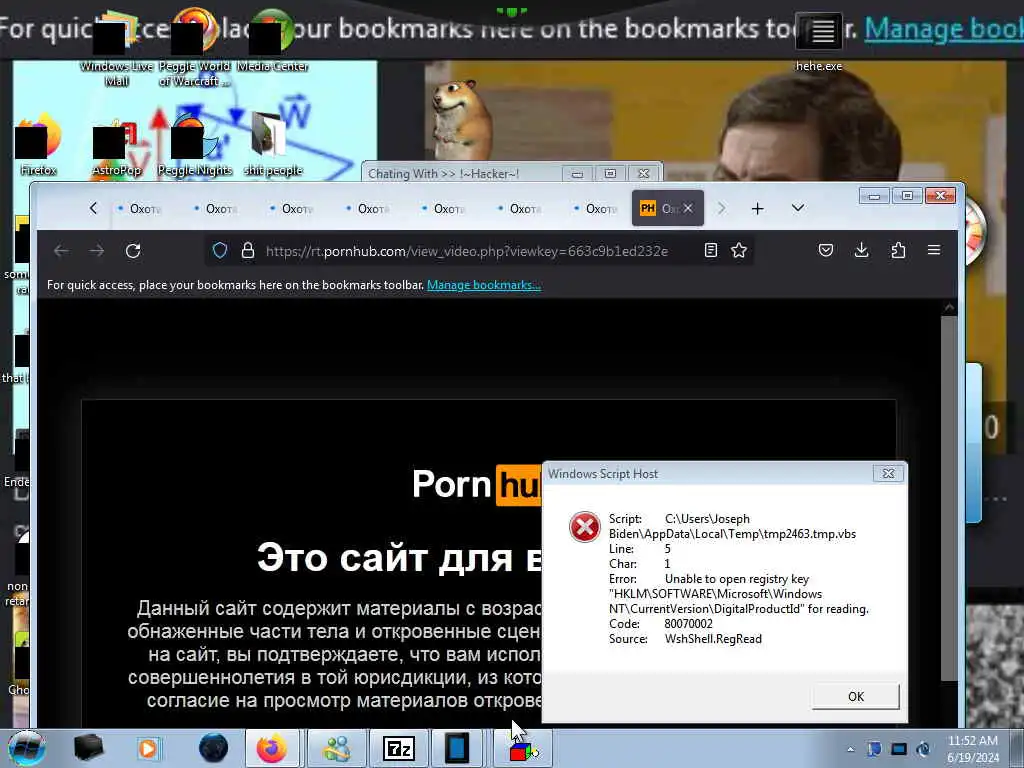Open the blue phone taskbar icon

coord(457,748)
